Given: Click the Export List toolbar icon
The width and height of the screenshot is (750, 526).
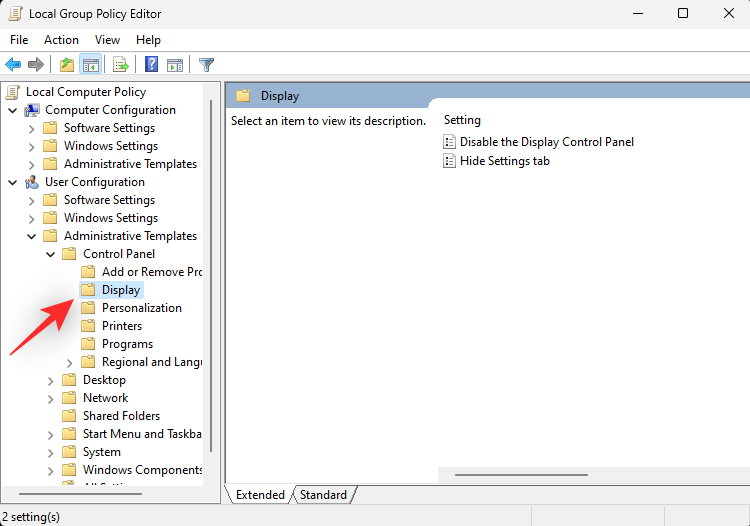Looking at the screenshot, I should click(x=121, y=65).
